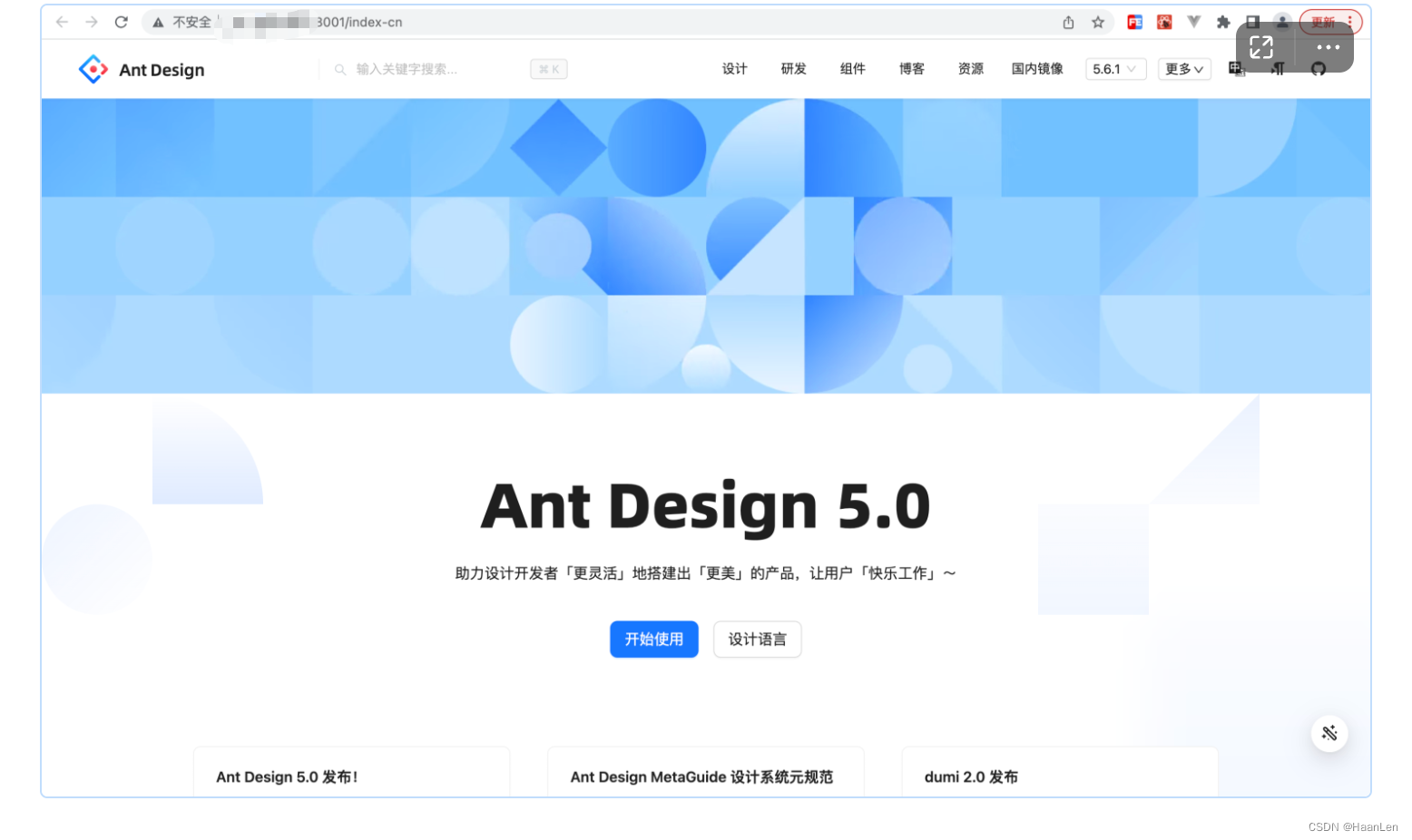The width and height of the screenshot is (1412, 840).
Task: Open the red paw extension icon
Action: [x=1164, y=22]
